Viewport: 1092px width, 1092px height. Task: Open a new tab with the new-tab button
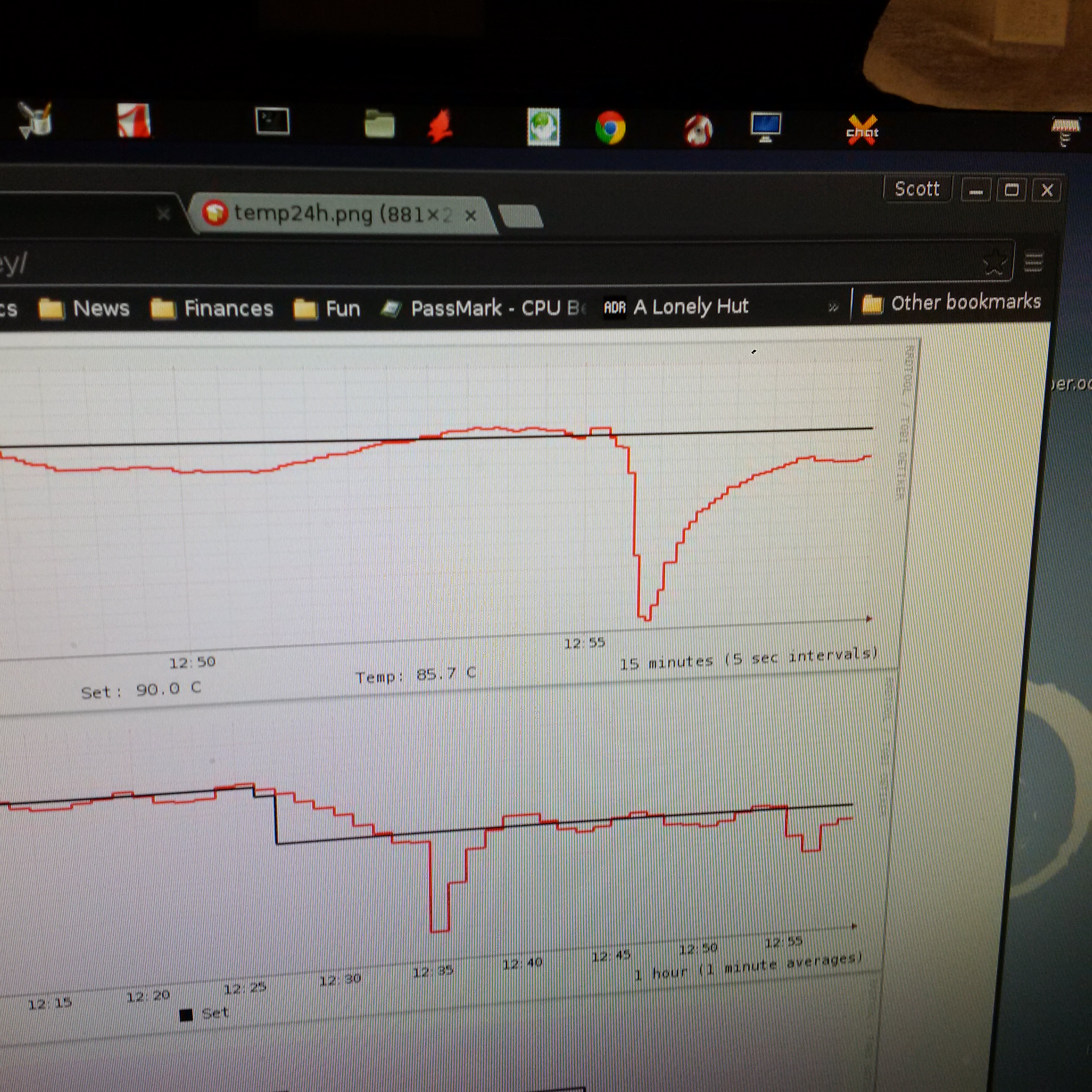[x=521, y=216]
